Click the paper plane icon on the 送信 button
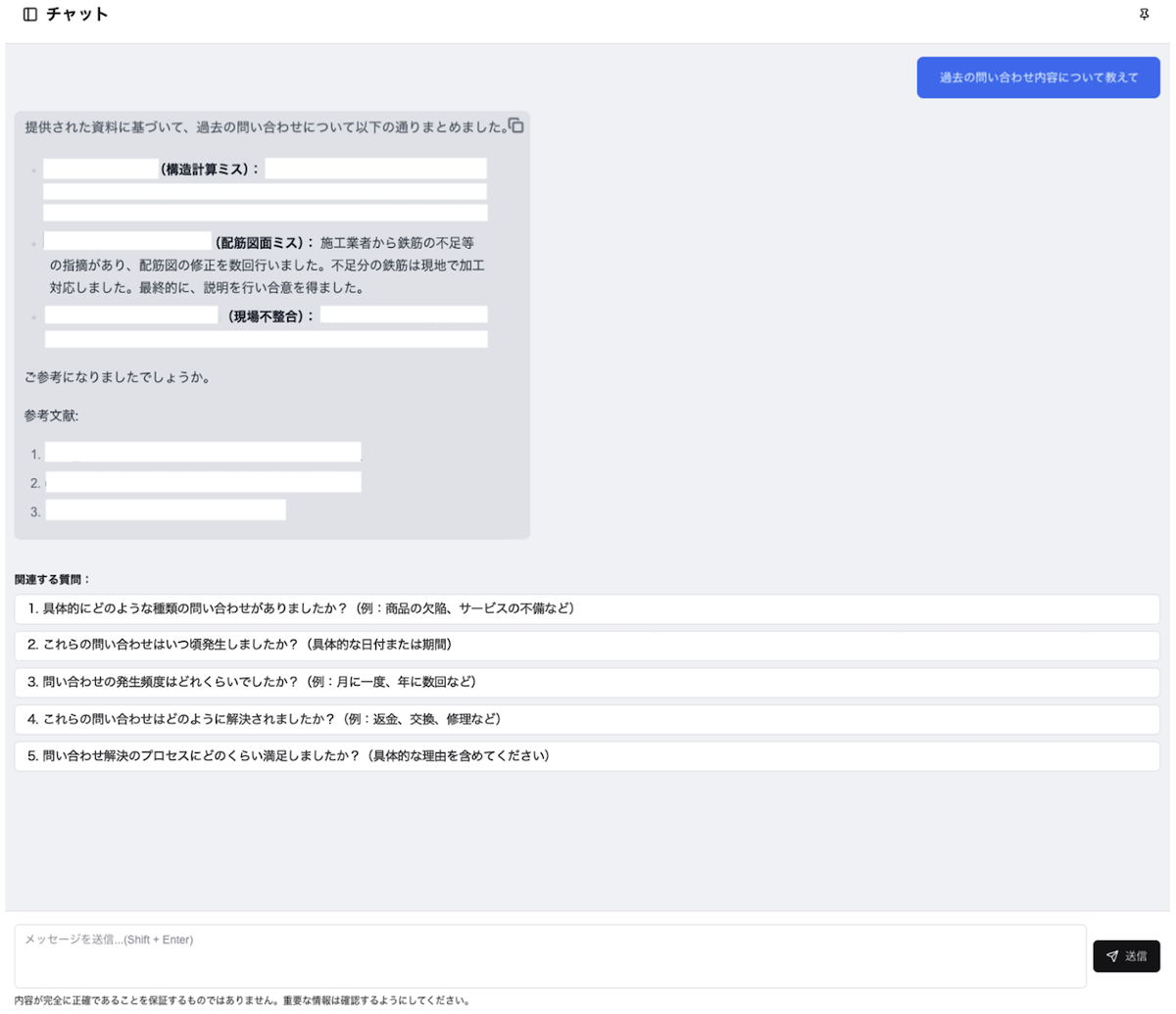The image size is (1176, 1014). coord(1111,956)
